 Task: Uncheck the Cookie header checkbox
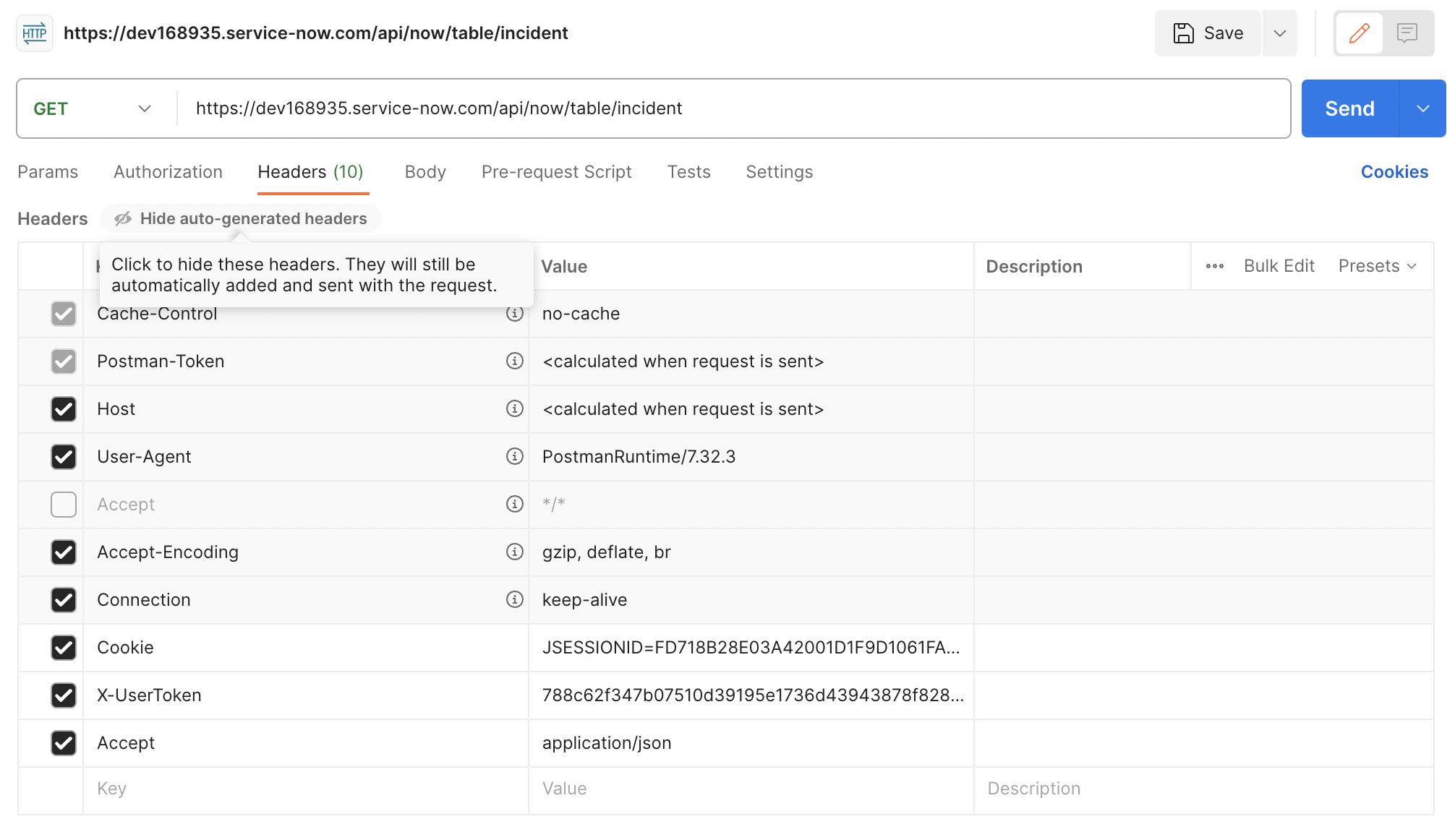pos(64,647)
